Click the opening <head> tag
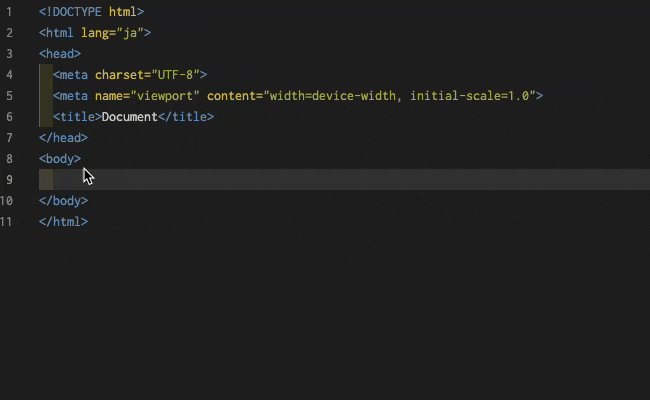This screenshot has width=650, height=400. pos(60,54)
